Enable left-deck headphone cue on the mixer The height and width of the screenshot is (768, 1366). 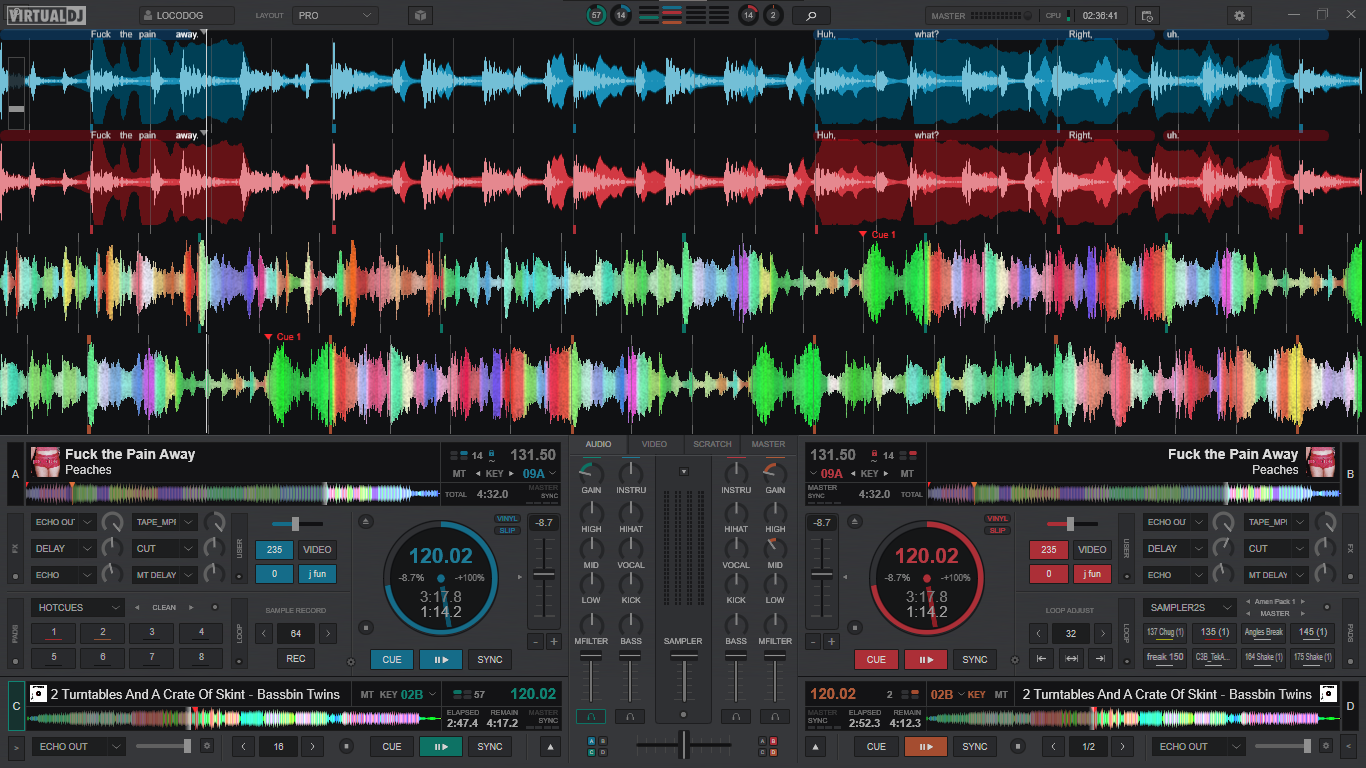(590, 716)
